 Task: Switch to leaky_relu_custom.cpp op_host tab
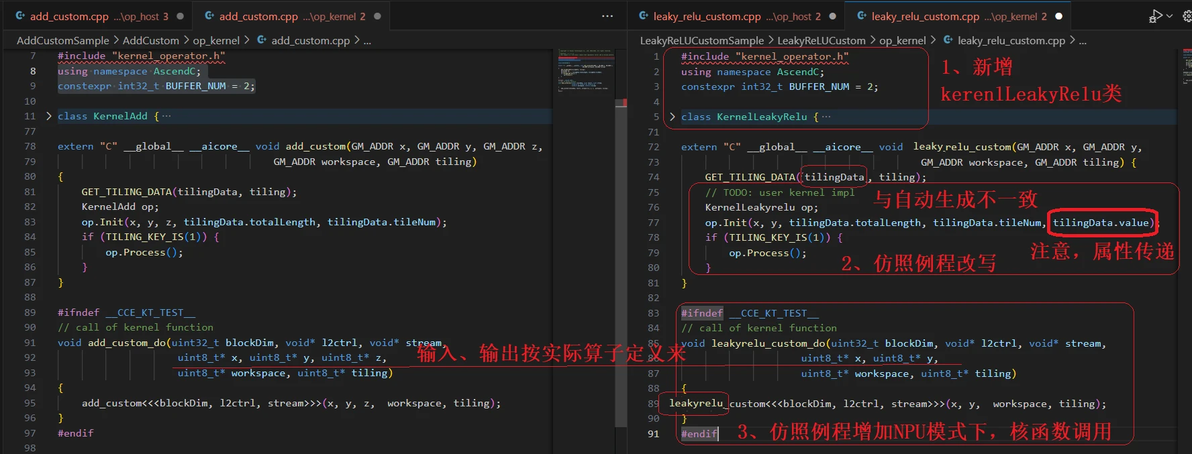coord(737,16)
